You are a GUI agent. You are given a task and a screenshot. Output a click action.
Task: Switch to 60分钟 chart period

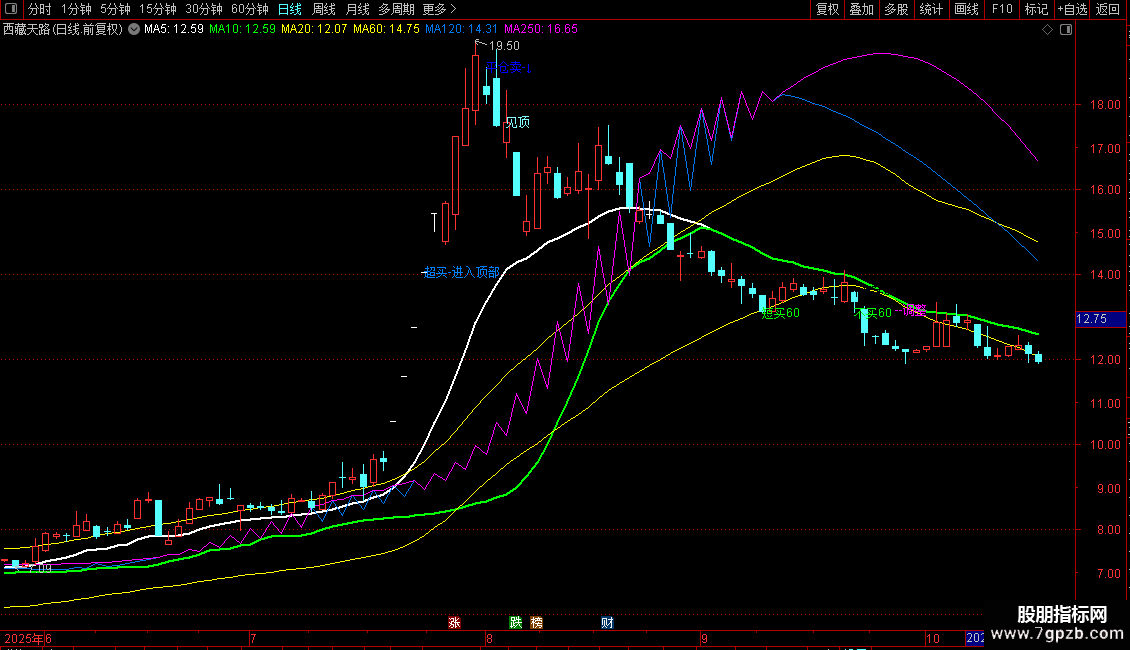pyautogui.click(x=250, y=9)
